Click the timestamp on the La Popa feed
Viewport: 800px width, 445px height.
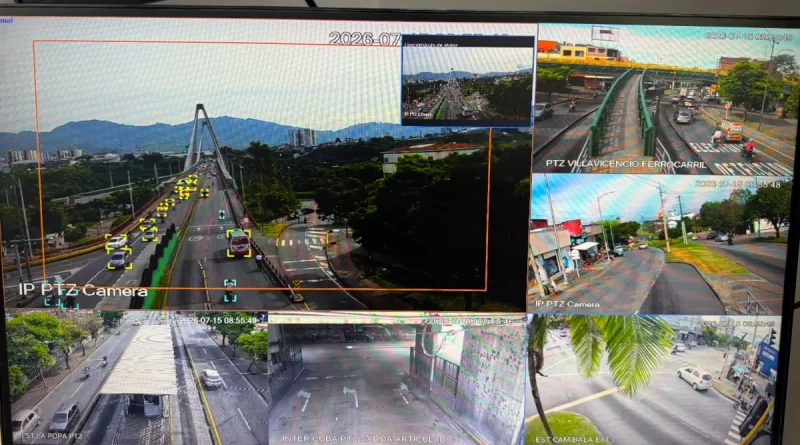(219, 320)
